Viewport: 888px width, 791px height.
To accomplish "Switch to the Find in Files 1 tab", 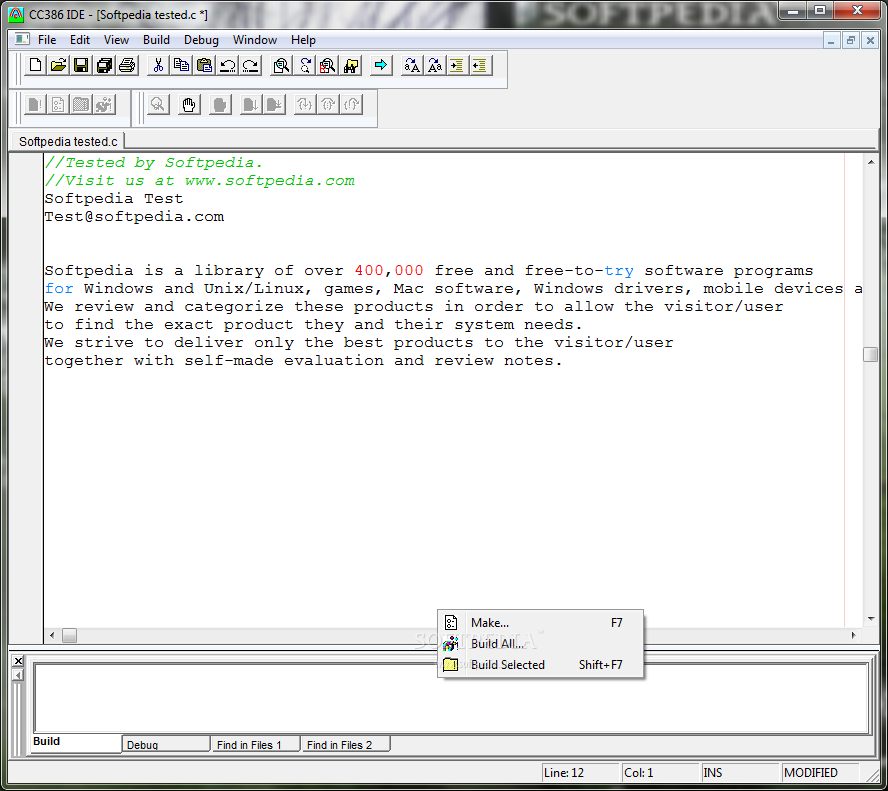I will 255,745.
